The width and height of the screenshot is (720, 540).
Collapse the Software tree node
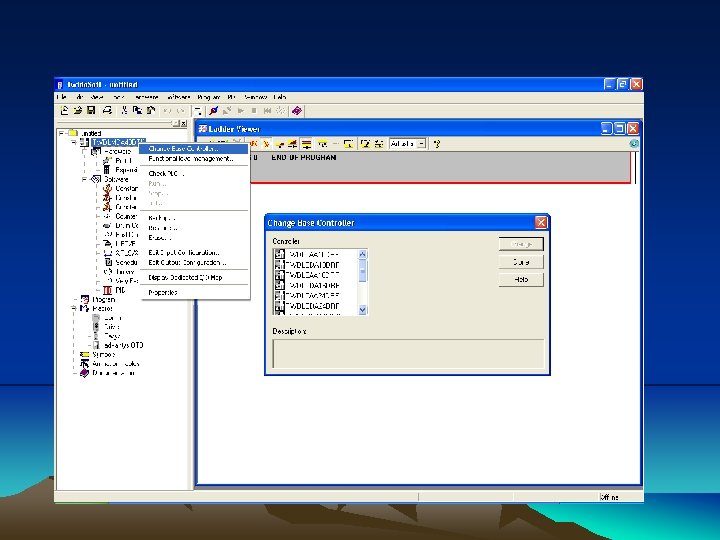(x=85, y=179)
